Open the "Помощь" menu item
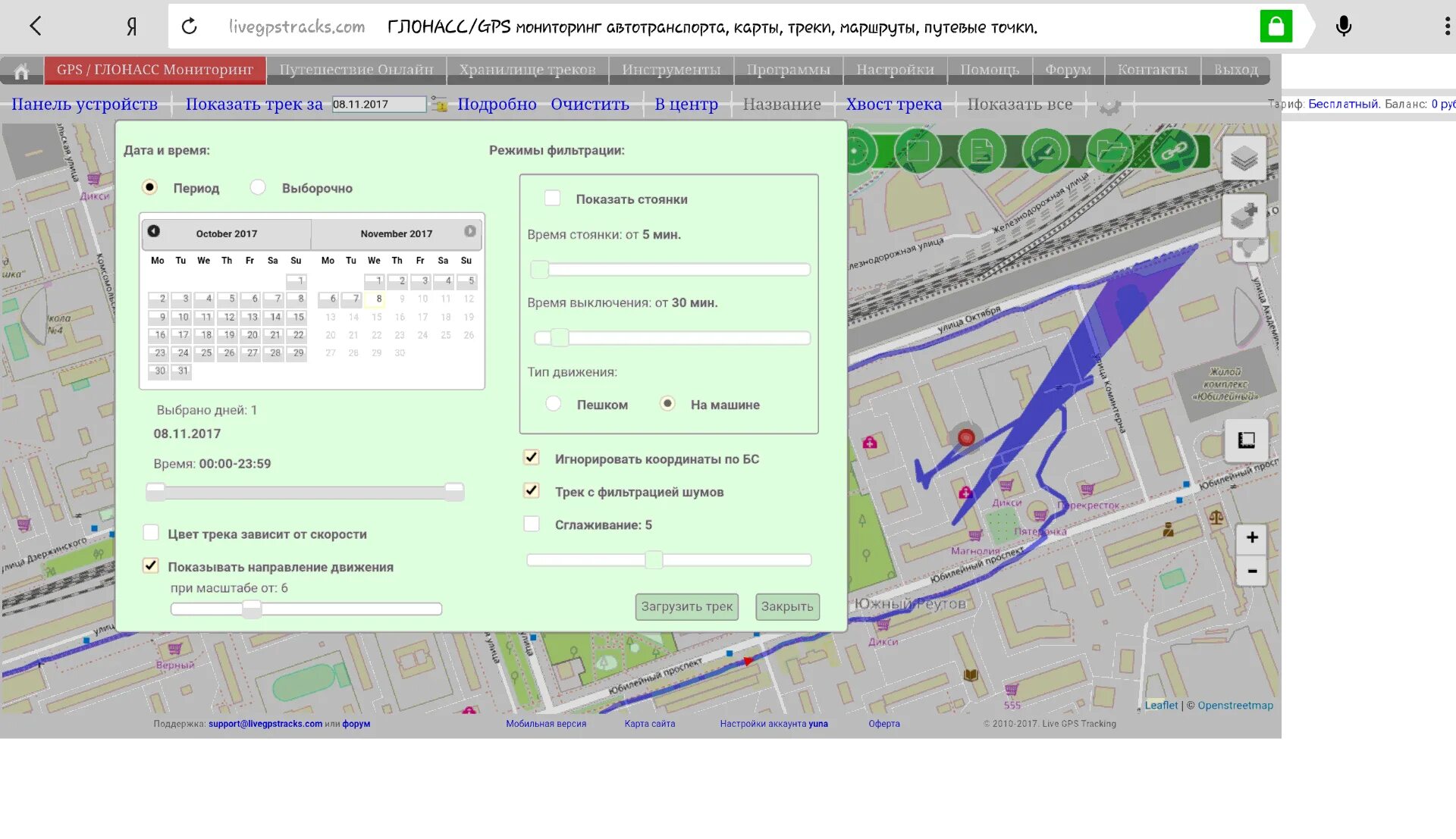The height and width of the screenshot is (839, 1456). (x=990, y=70)
